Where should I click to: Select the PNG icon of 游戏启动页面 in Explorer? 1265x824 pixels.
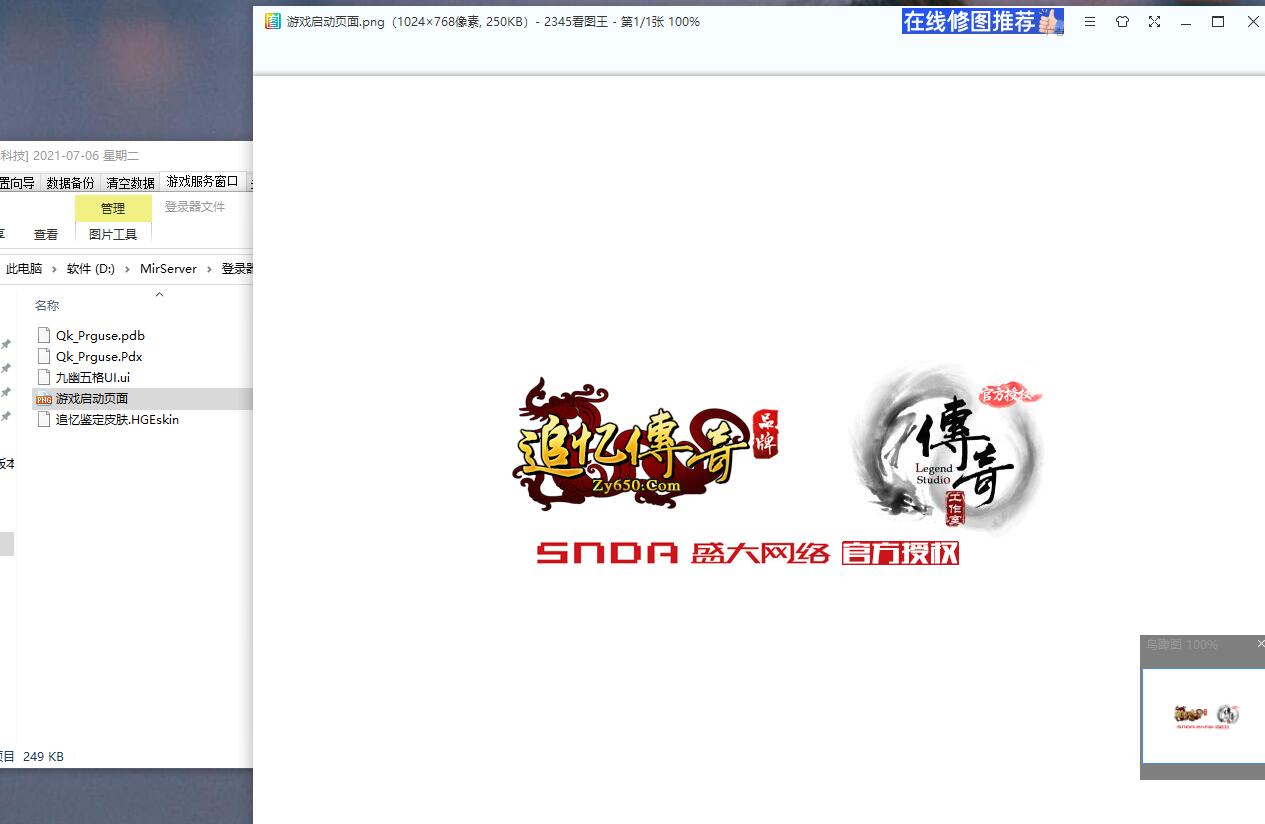(43, 399)
